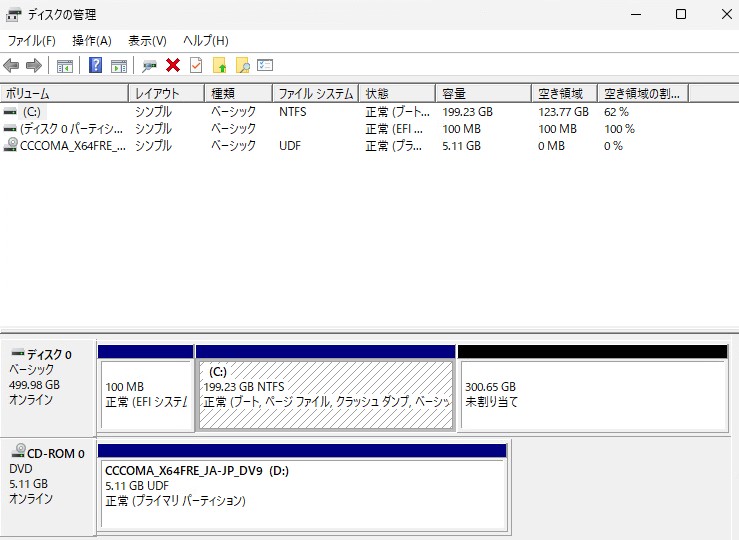Click the connect/rescan disk drive toolbar icon
Screen dimensions: 739x540
(149, 65)
